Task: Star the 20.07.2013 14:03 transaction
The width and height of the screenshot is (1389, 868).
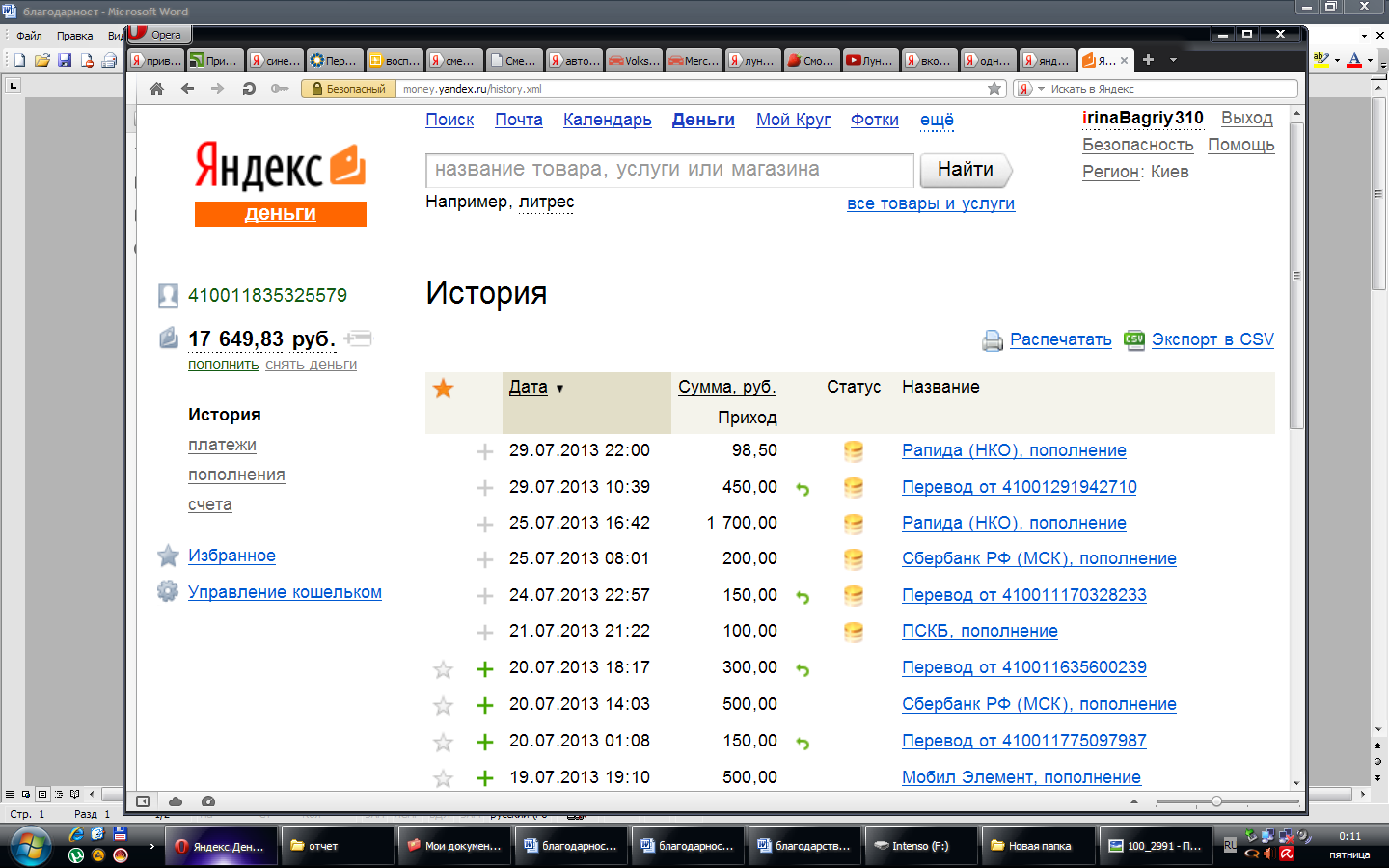Action: point(444,706)
